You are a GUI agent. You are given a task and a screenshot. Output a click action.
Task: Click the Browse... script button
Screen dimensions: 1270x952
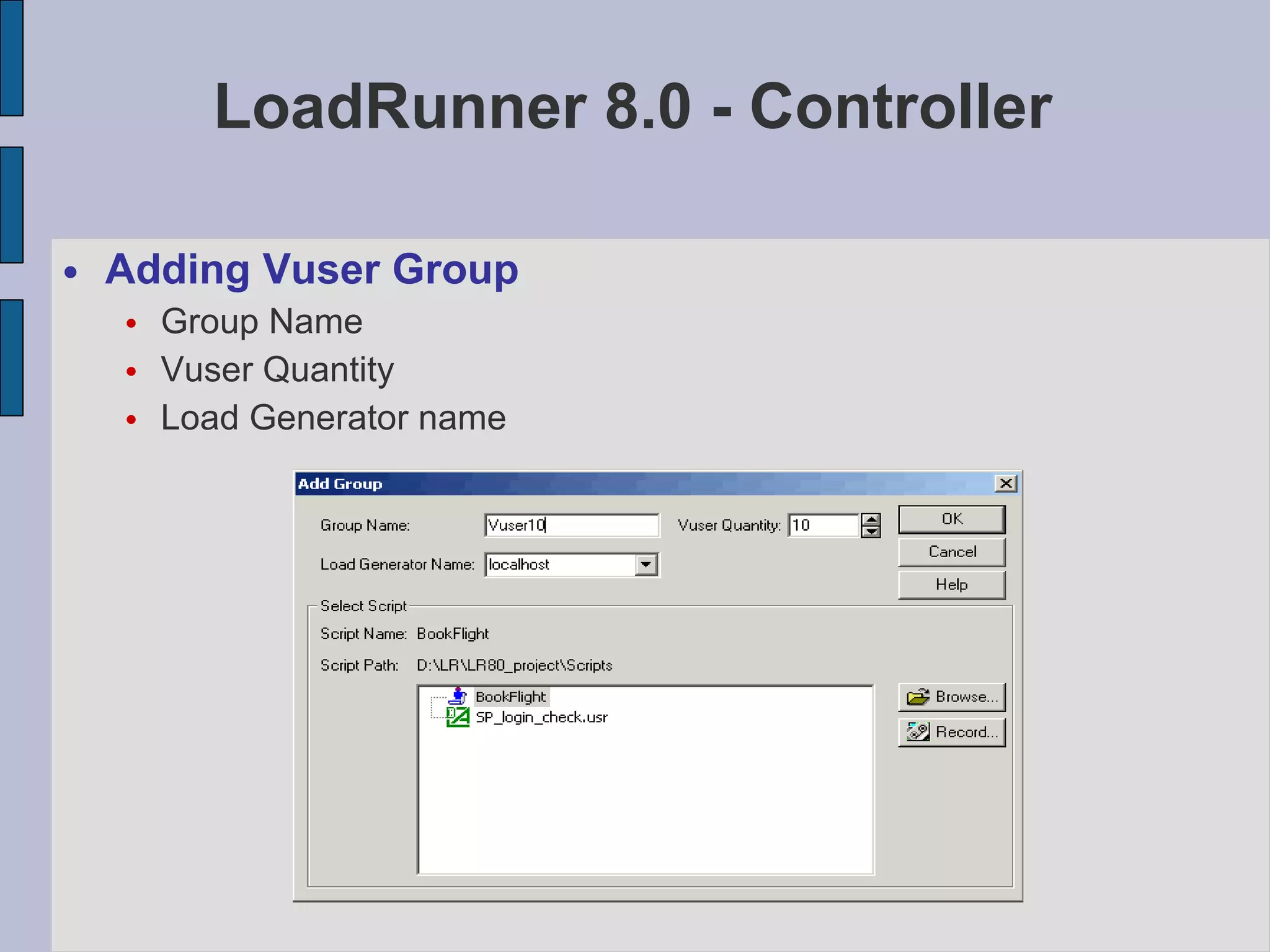(x=951, y=697)
